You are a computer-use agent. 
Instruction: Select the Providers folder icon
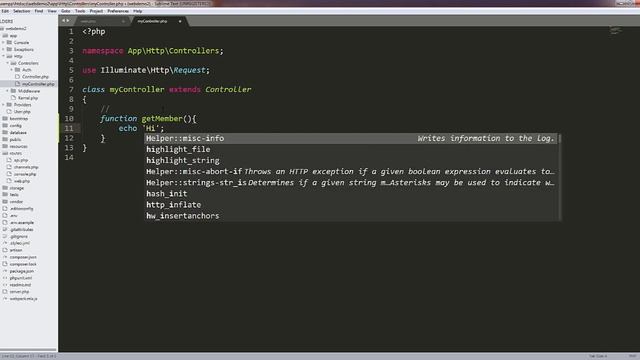(x=9, y=104)
